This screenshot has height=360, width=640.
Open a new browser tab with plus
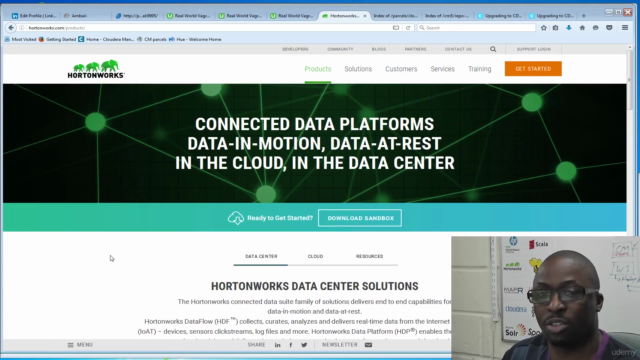pyautogui.click(x=584, y=16)
